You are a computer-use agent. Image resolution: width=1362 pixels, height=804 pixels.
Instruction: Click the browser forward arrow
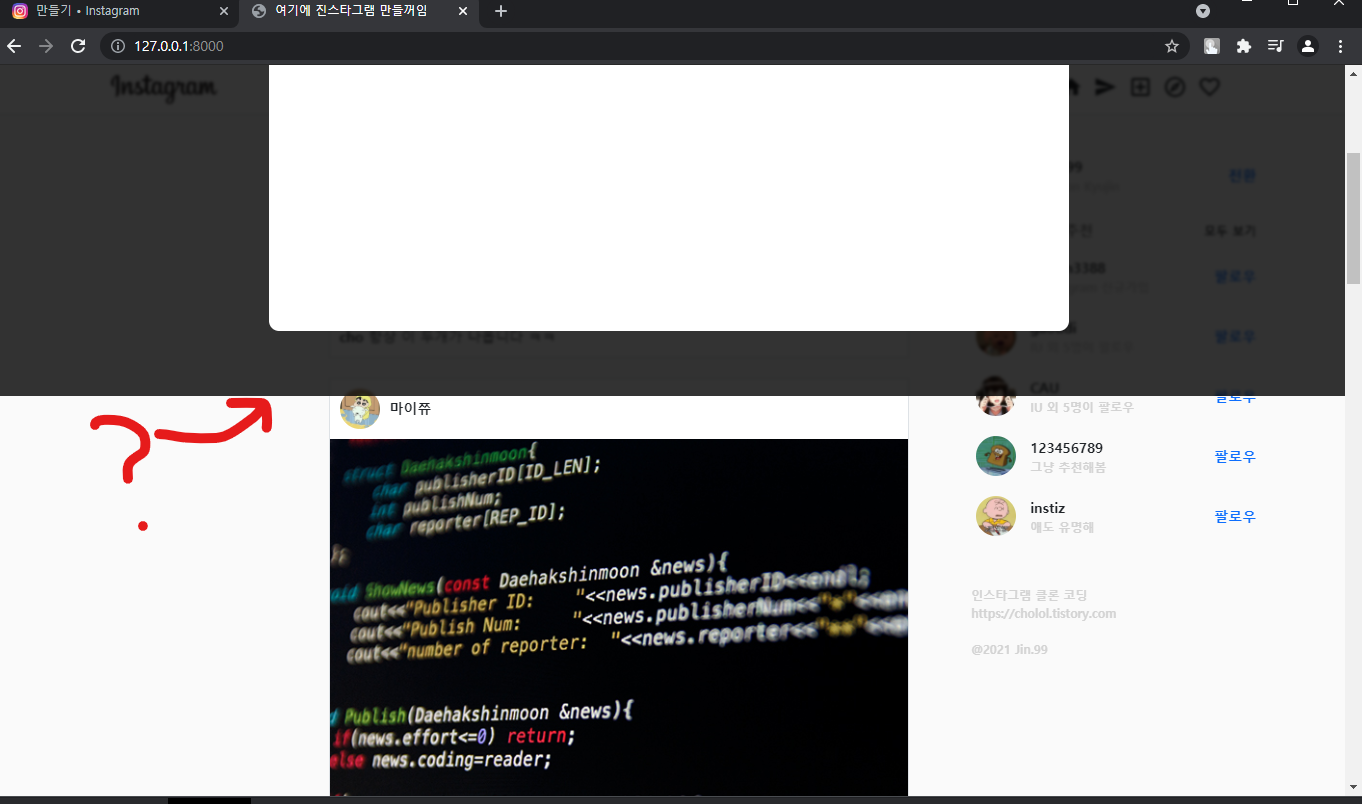(46, 46)
